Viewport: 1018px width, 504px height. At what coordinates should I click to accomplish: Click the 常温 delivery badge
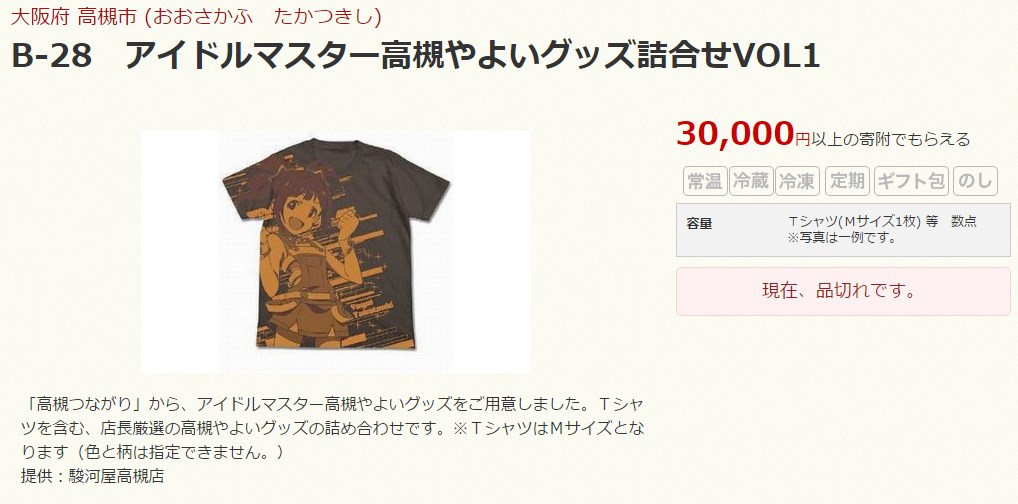click(x=704, y=181)
